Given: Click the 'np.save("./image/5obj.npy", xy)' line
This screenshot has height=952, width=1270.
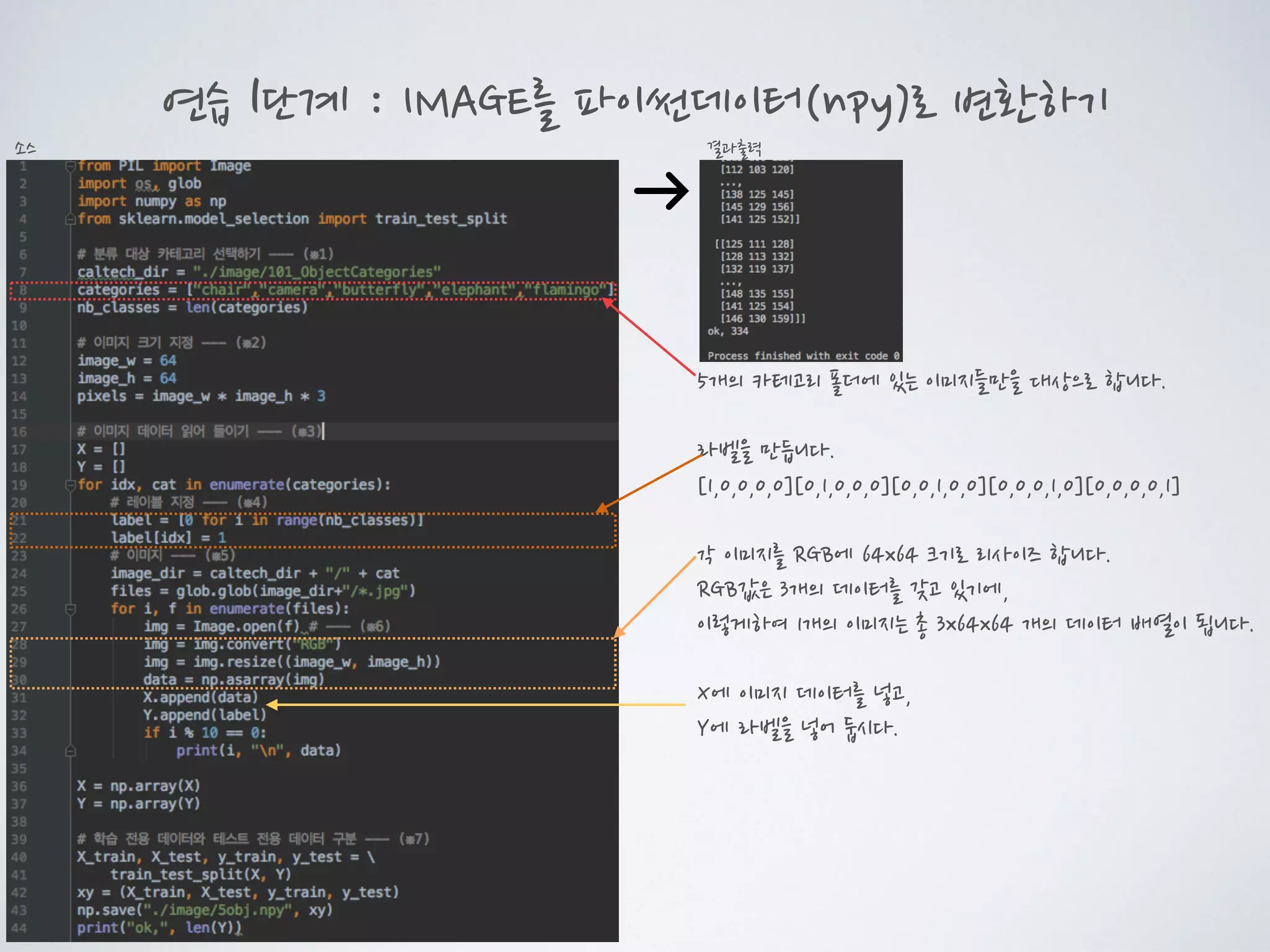Looking at the screenshot, I should coord(205,911).
